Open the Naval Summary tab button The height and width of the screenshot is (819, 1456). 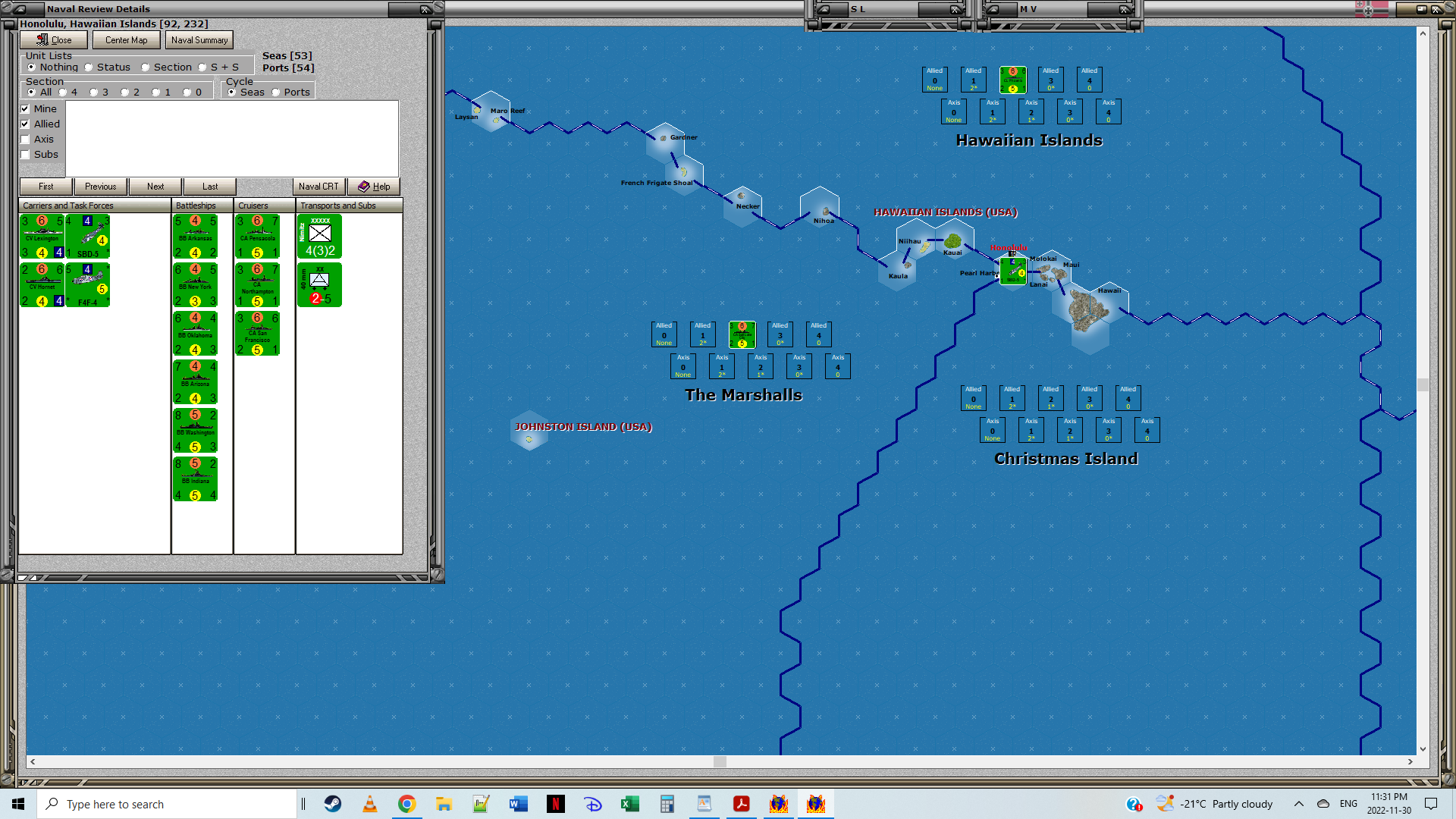199,40
